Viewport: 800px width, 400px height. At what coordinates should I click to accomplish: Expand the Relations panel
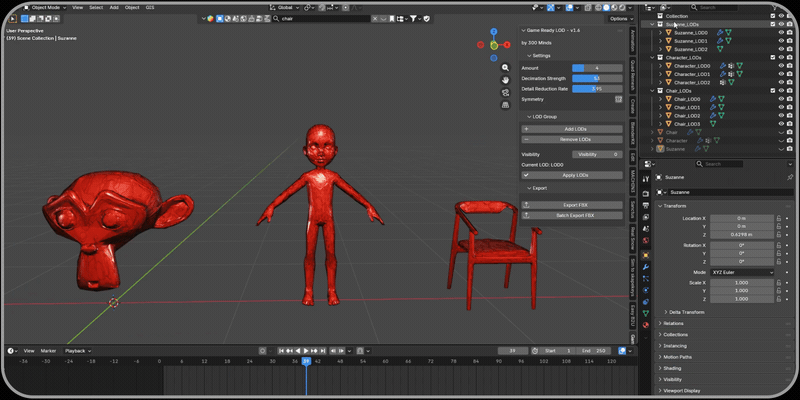pos(673,323)
